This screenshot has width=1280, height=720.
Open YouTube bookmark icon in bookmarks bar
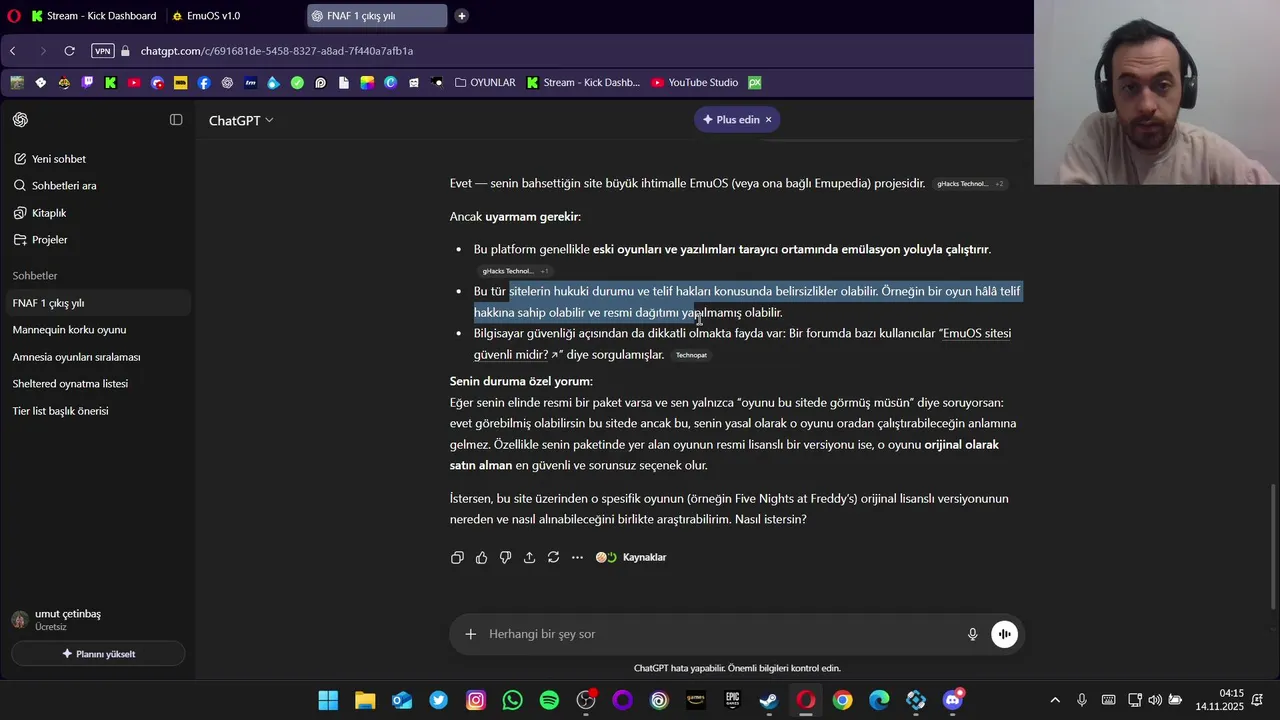[134, 83]
